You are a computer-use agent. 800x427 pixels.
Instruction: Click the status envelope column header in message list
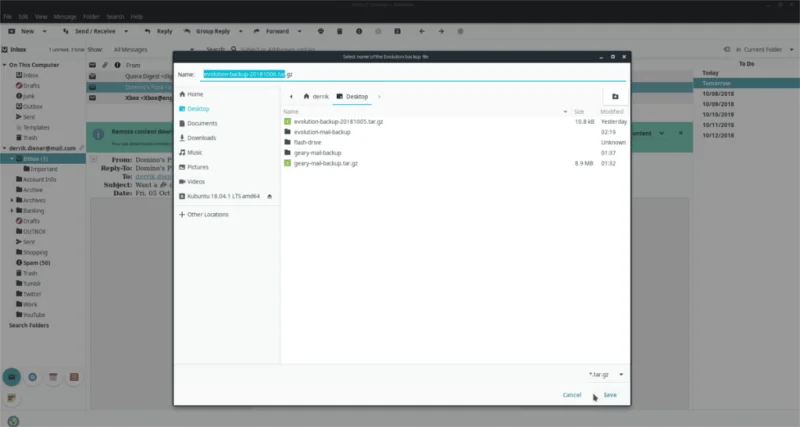tap(92, 65)
